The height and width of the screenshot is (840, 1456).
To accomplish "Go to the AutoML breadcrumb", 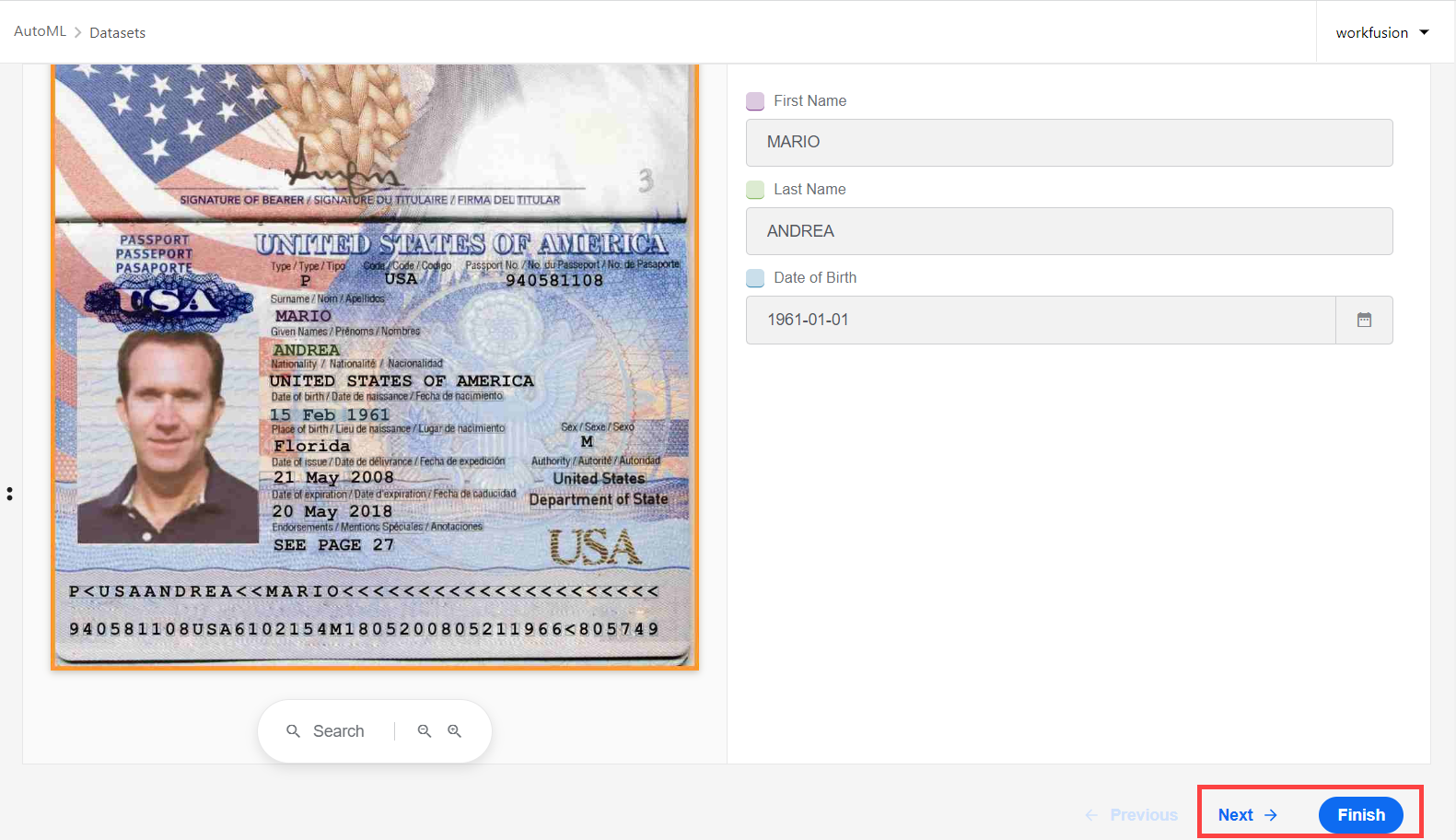I will (x=40, y=31).
